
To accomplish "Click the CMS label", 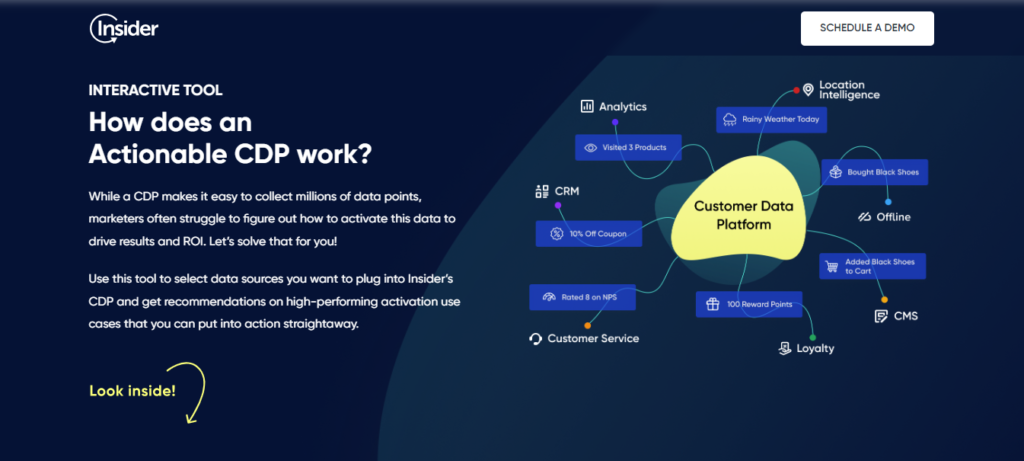I will pyautogui.click(x=906, y=316).
